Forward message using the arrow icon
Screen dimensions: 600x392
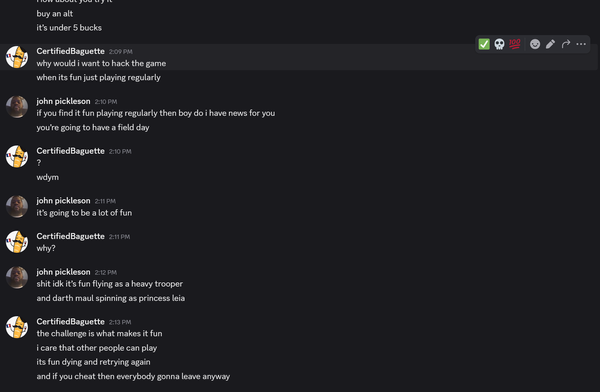566,44
